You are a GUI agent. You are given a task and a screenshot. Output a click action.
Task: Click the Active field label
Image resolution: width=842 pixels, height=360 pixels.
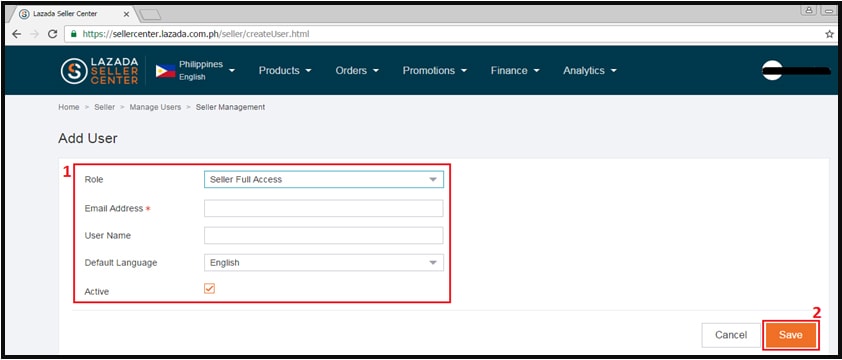(97, 291)
